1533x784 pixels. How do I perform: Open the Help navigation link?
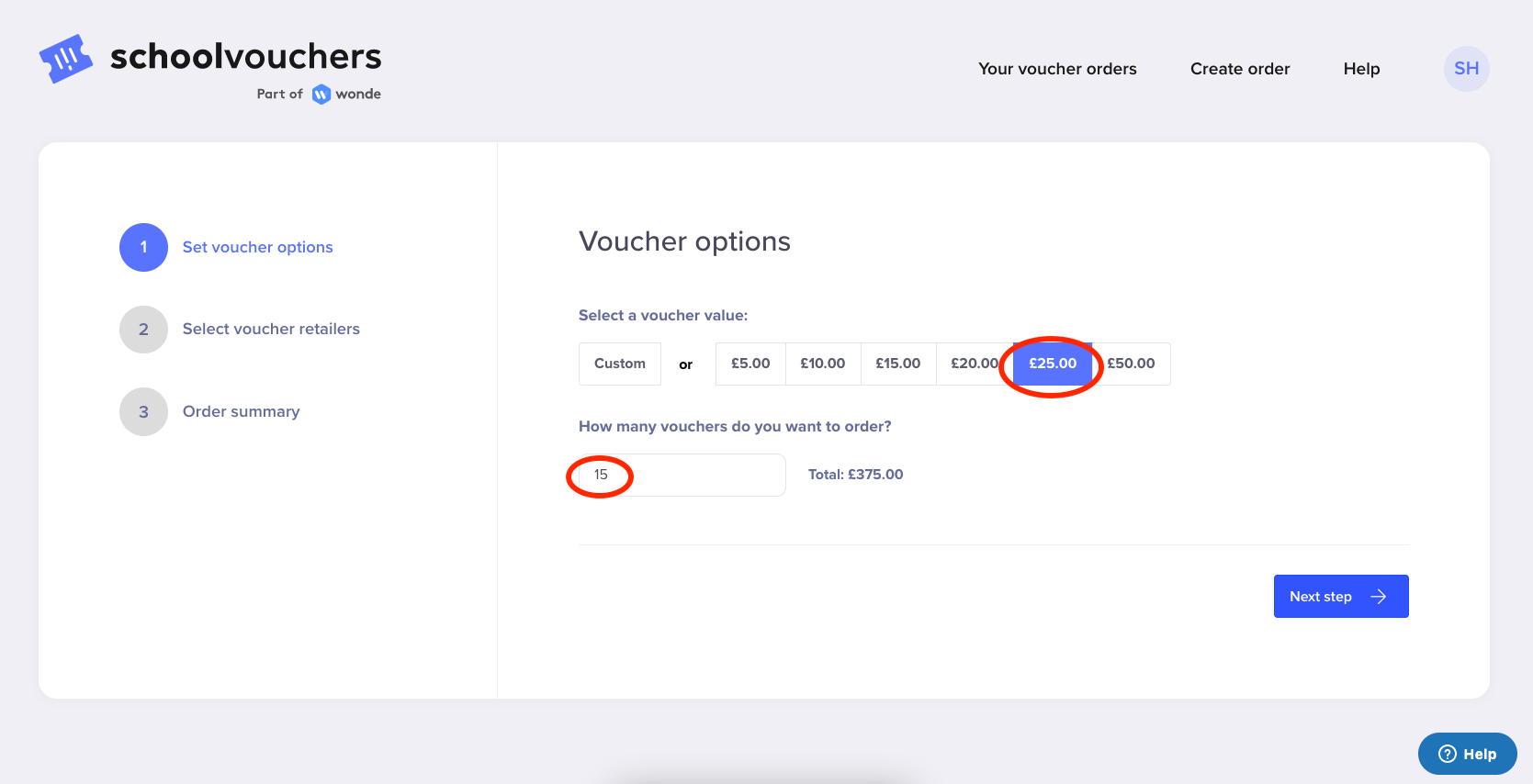coord(1361,69)
